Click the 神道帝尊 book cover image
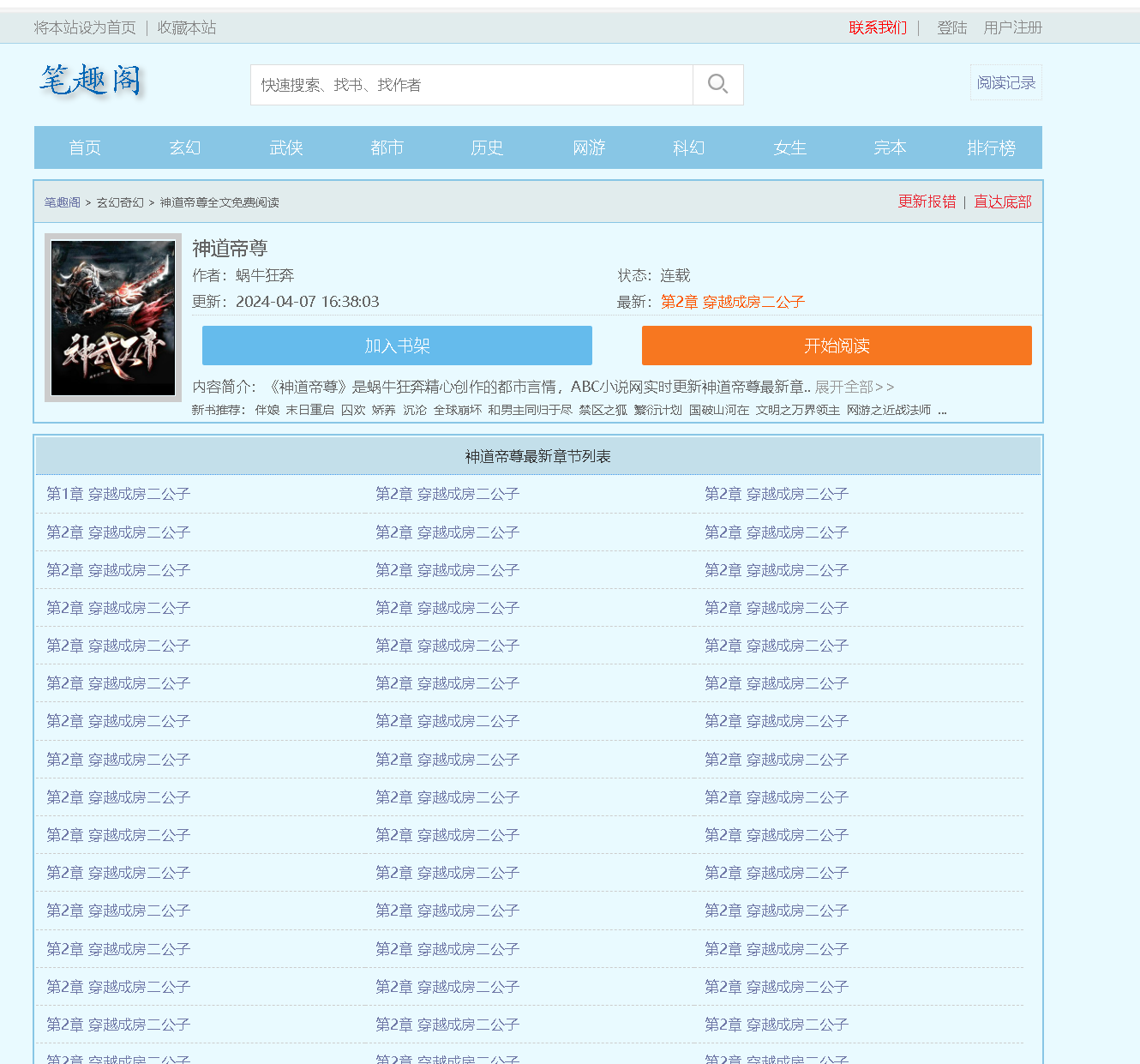This screenshot has width=1140, height=1064. click(x=113, y=317)
